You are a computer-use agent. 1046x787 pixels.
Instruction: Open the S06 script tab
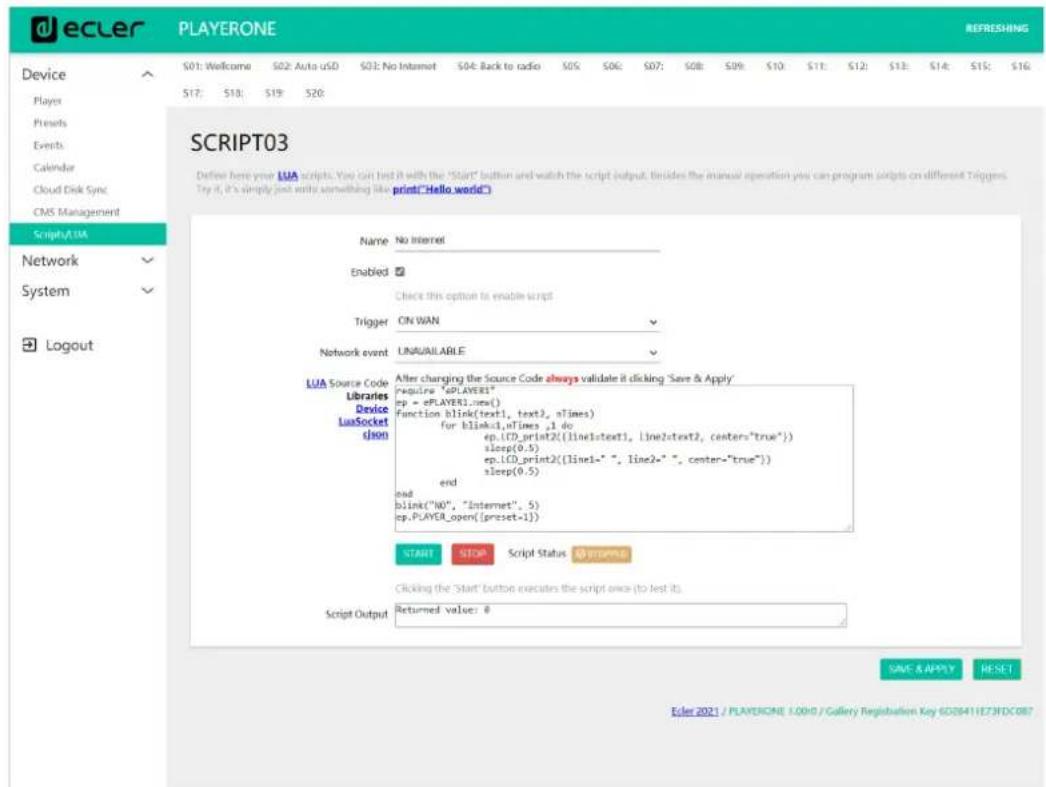[x=612, y=66]
